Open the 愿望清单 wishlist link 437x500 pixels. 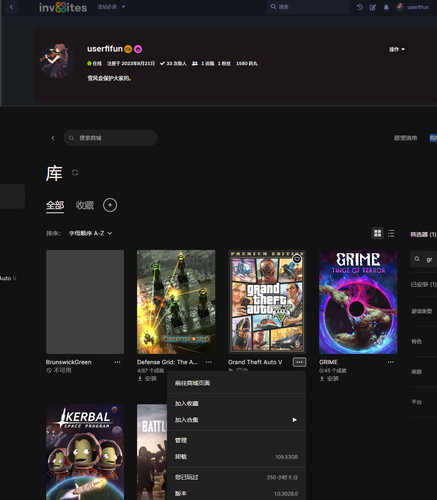405,138
